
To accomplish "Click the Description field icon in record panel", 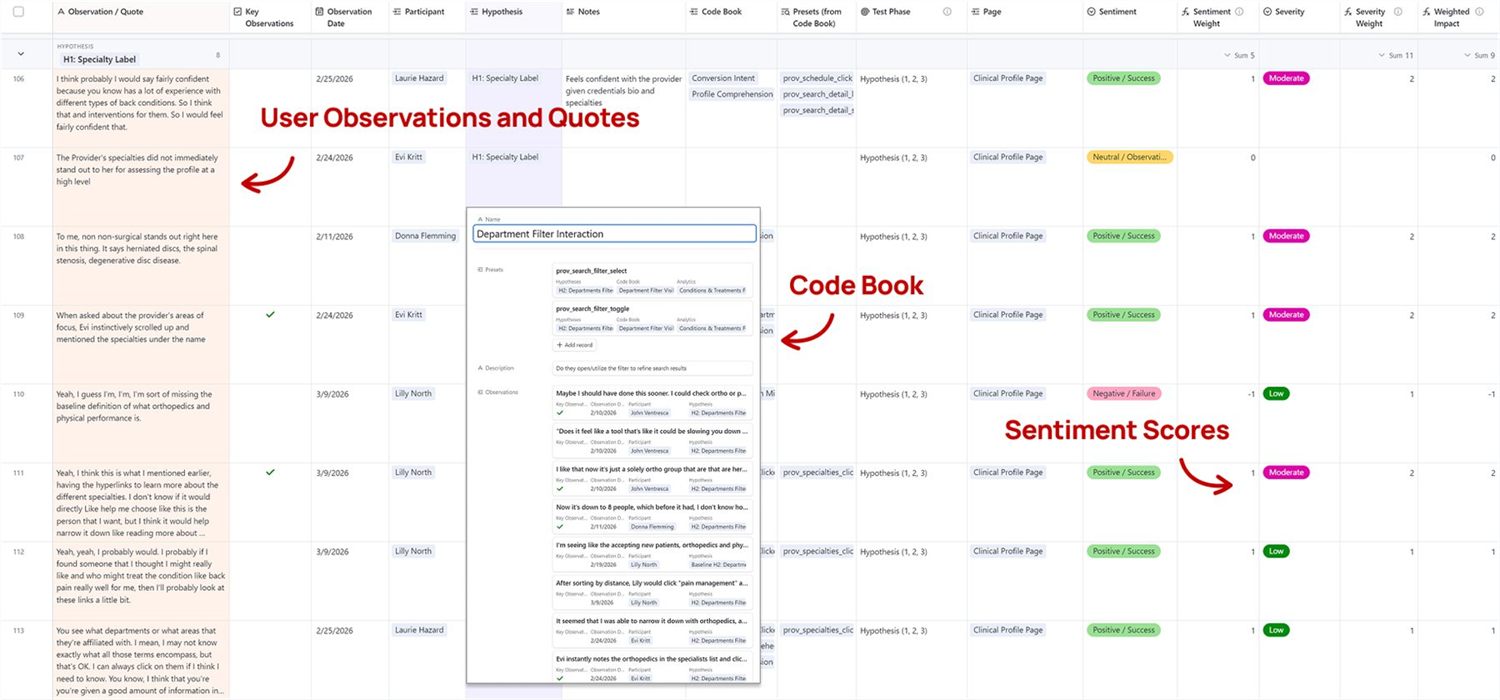I will click(481, 368).
